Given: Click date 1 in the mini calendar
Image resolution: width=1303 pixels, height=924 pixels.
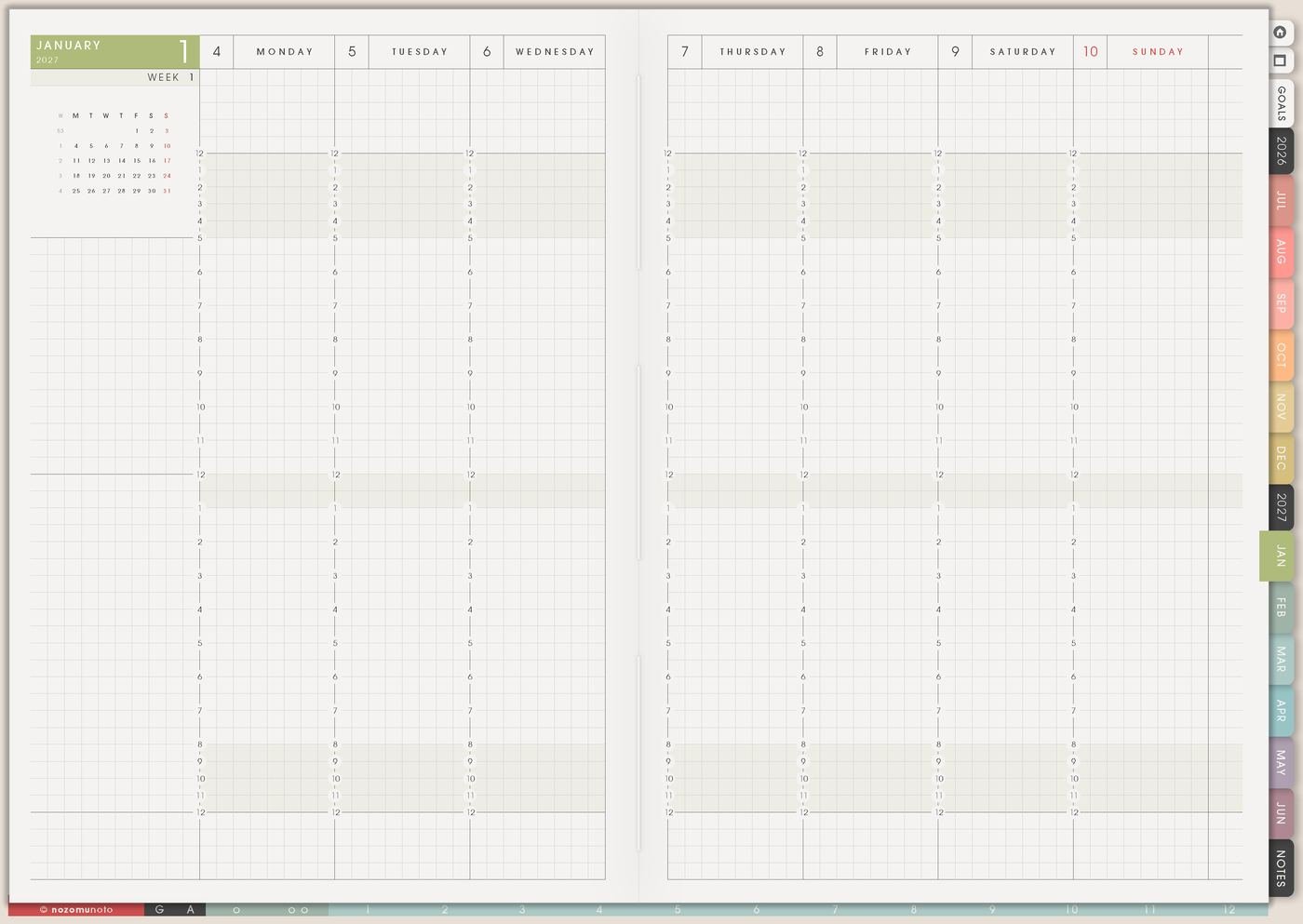Looking at the screenshot, I should point(137,131).
